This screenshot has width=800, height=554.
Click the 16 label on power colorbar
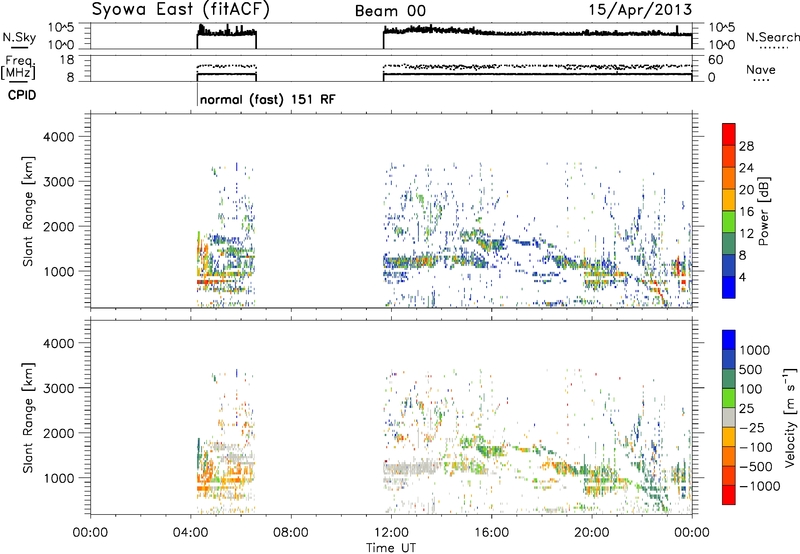746,212
